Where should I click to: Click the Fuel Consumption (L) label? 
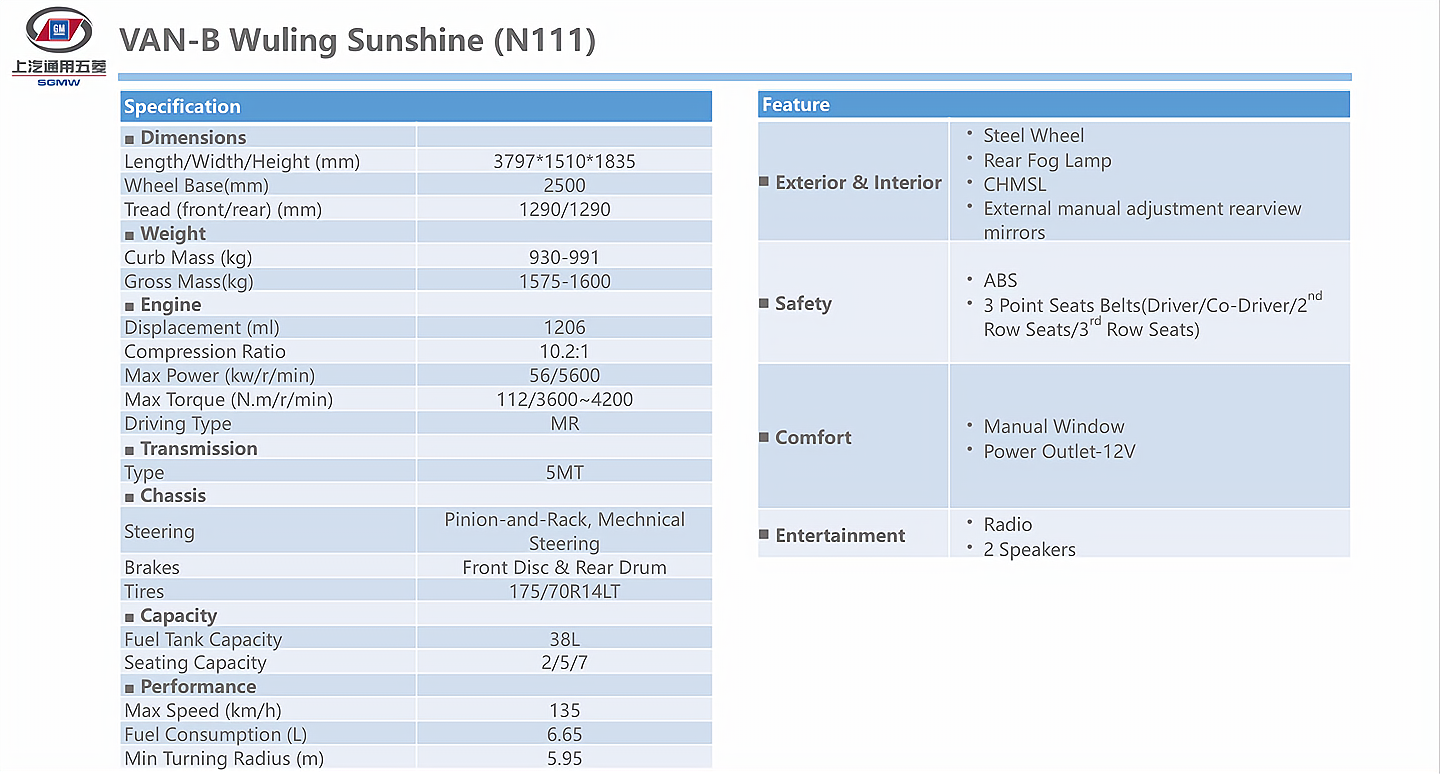[215, 734]
